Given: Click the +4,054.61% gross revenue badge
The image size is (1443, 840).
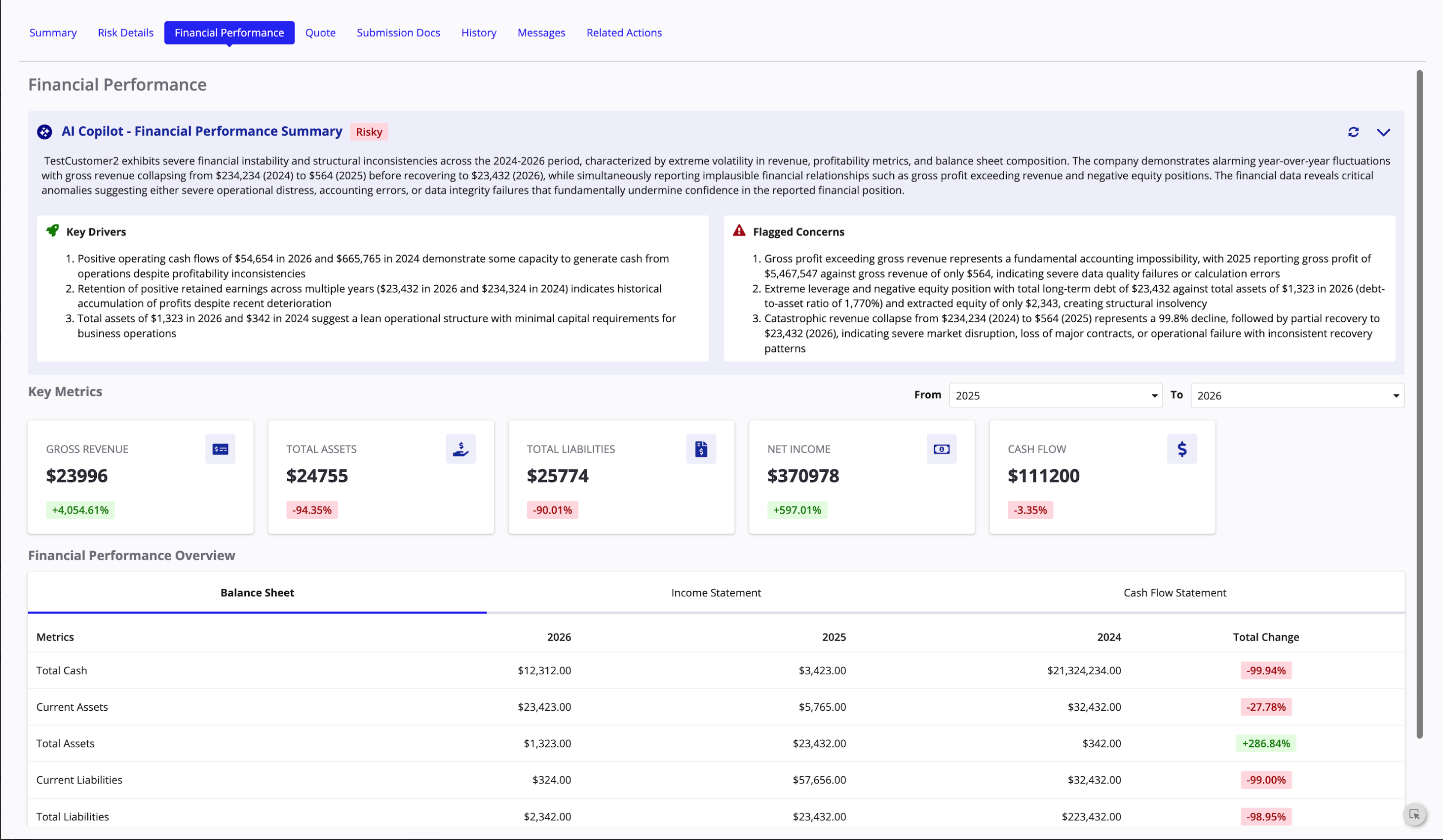Looking at the screenshot, I should [x=80, y=510].
